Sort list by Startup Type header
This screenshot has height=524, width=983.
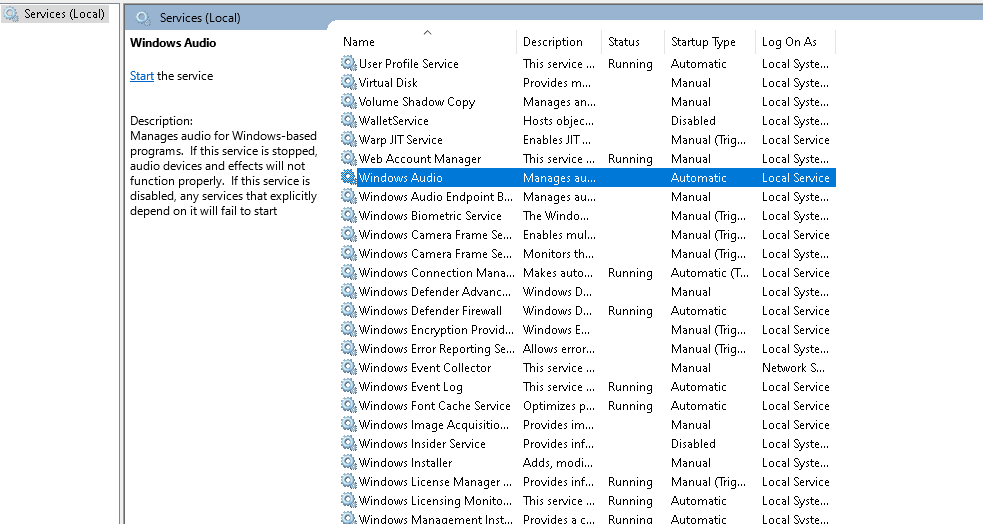(x=703, y=42)
